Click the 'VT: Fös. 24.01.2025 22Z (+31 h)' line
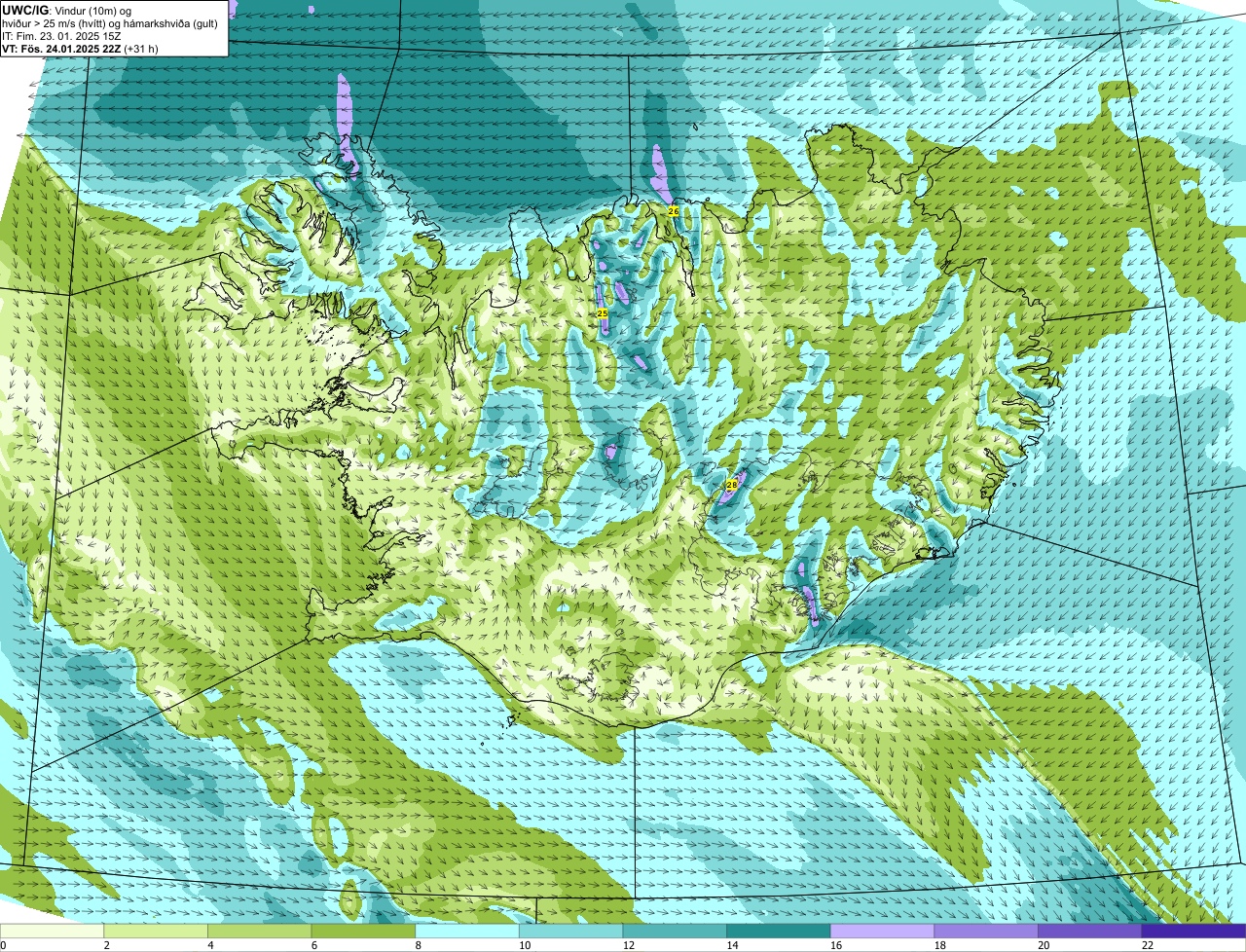The height and width of the screenshot is (952, 1246). click(x=81, y=48)
